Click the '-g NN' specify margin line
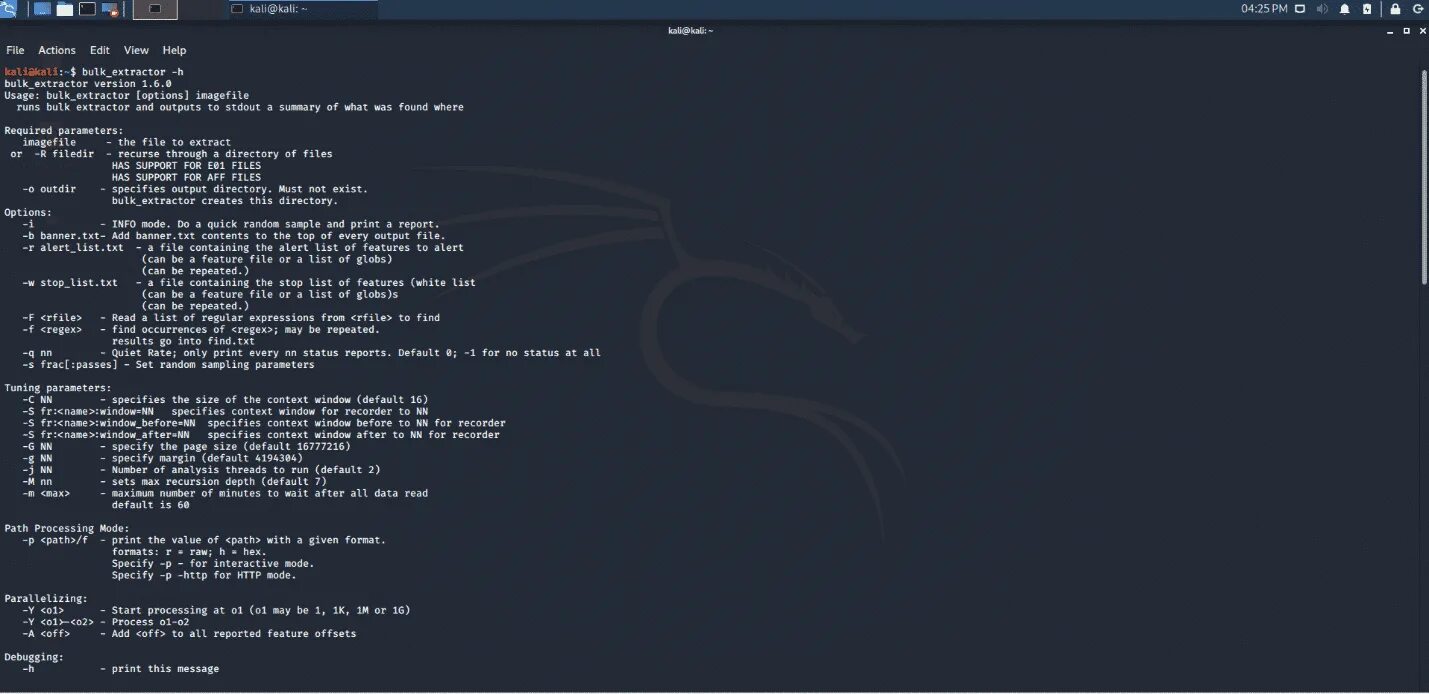Image resolution: width=1429 pixels, height=694 pixels. coord(162,458)
